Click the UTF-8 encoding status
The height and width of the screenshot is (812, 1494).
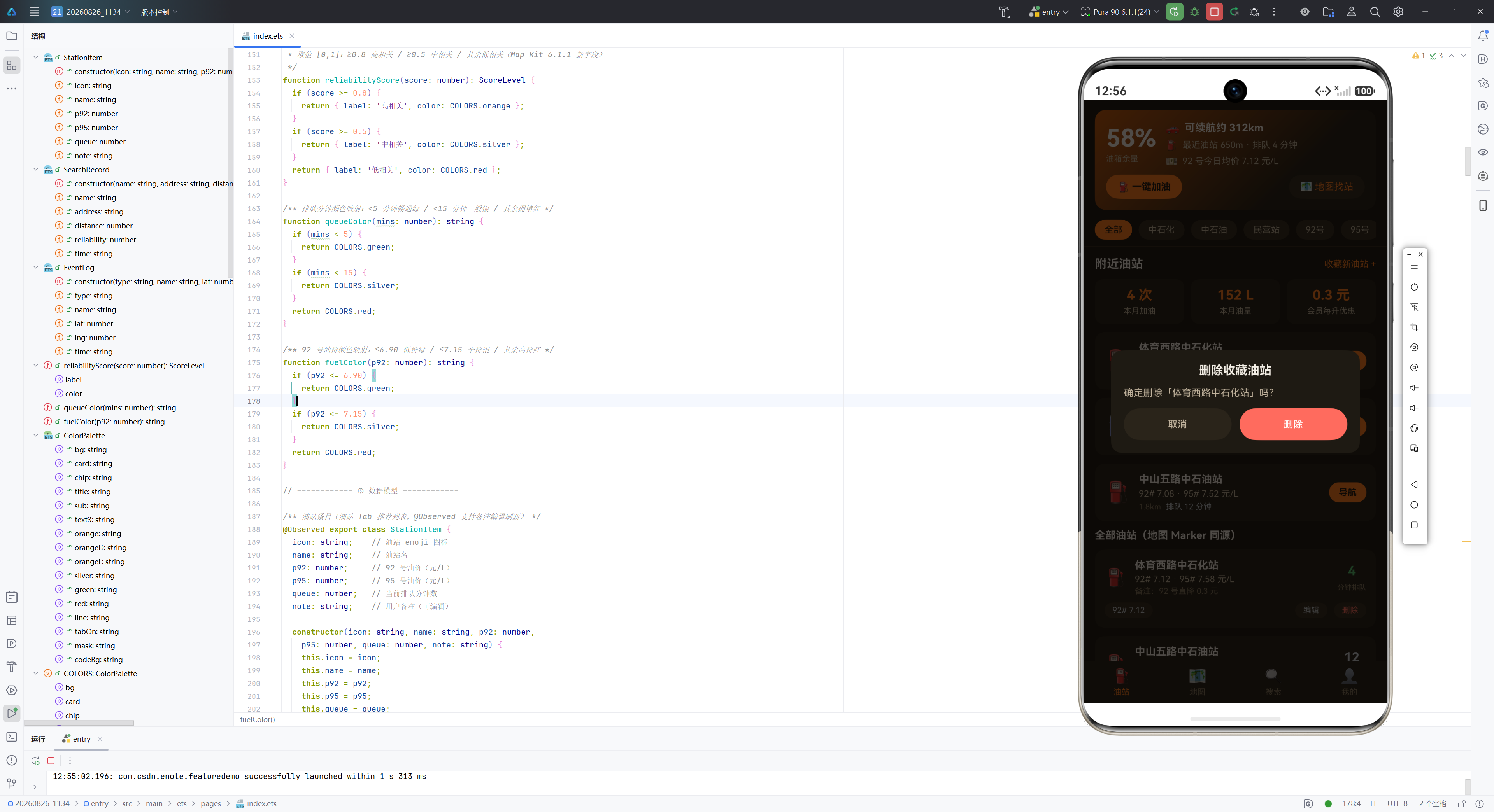point(1397,804)
